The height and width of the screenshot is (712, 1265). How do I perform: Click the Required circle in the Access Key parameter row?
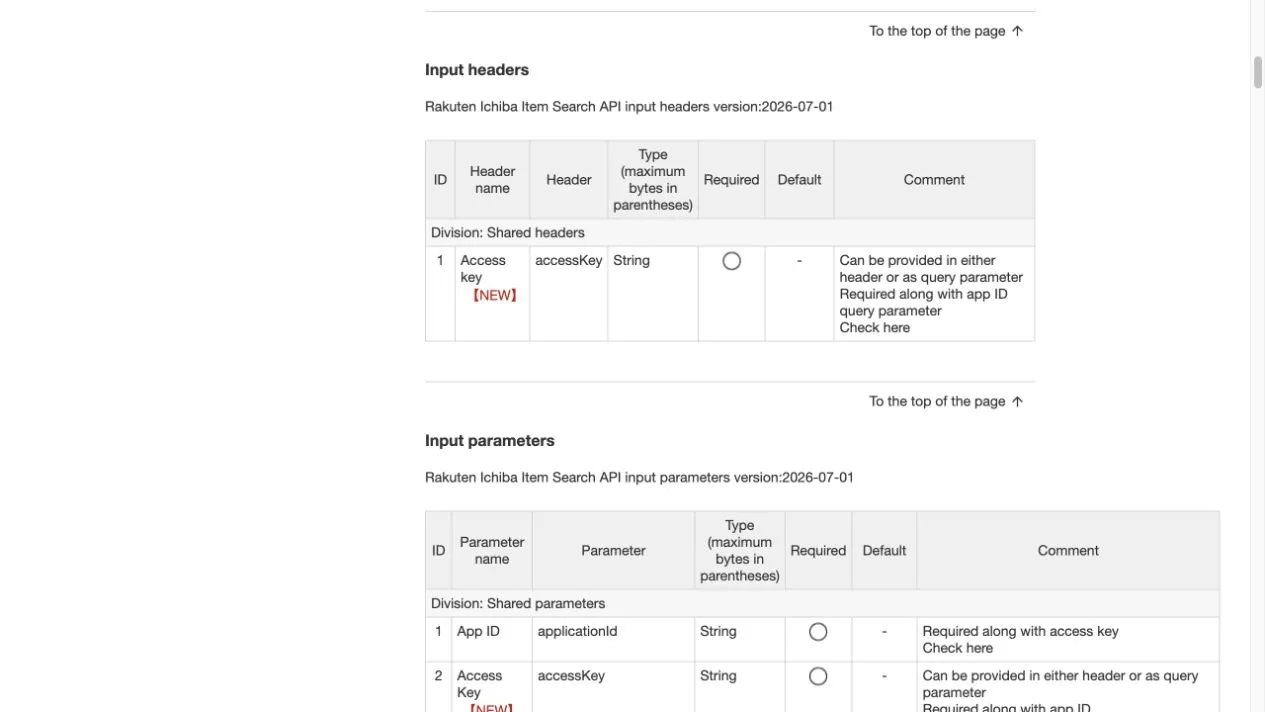[x=818, y=677]
